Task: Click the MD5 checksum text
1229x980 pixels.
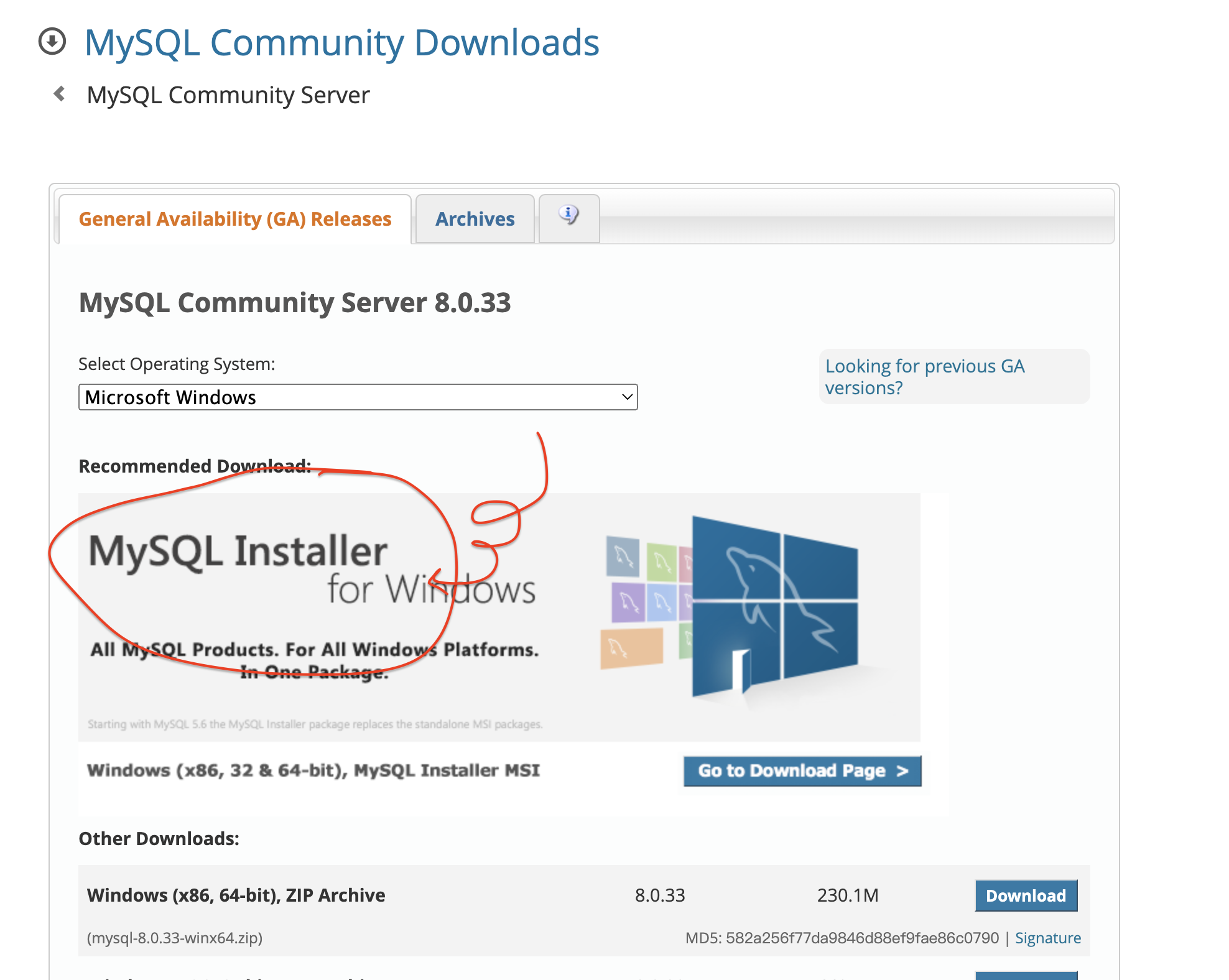Action: pyautogui.click(x=842, y=938)
